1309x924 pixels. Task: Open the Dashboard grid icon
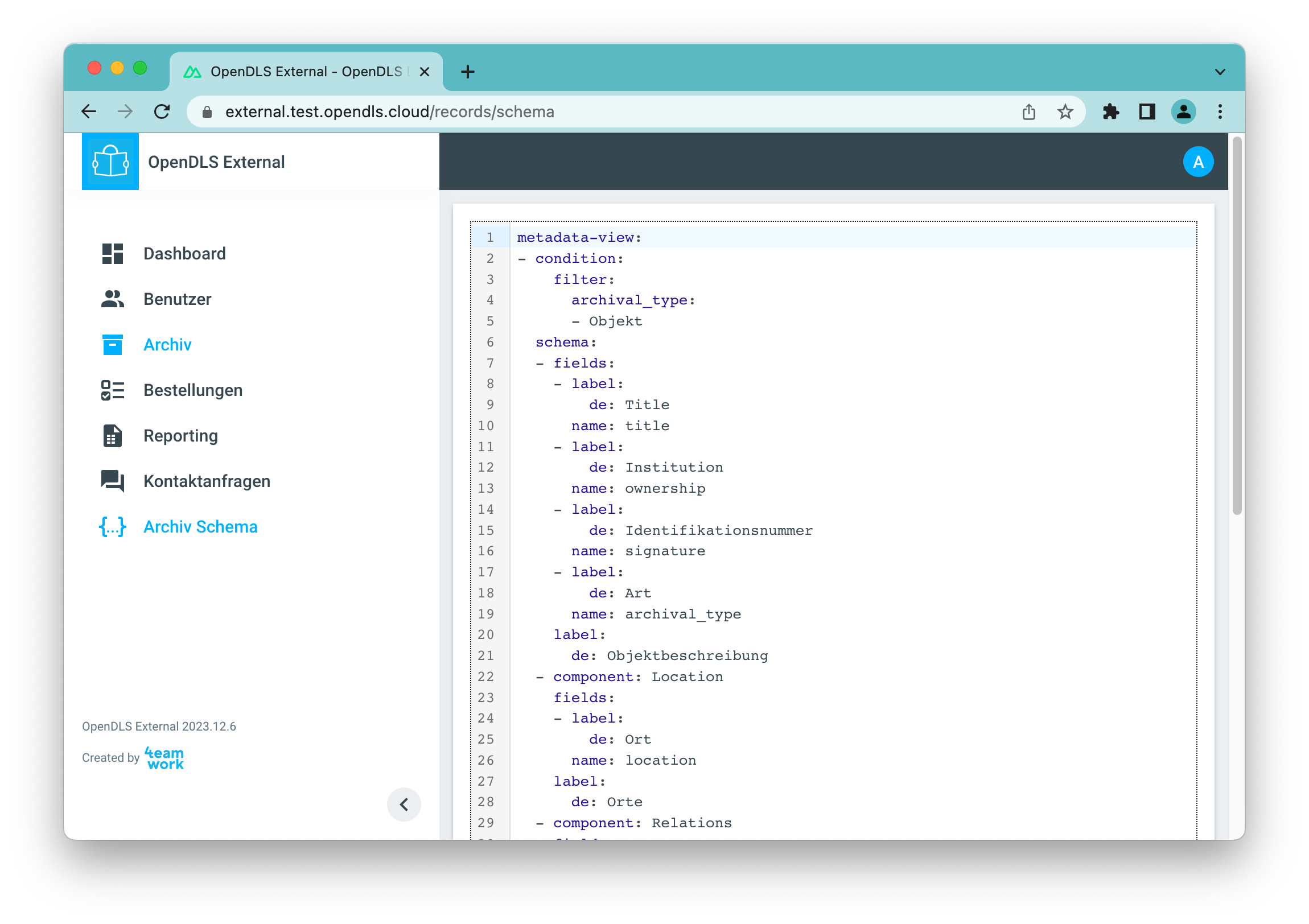pyautogui.click(x=112, y=254)
